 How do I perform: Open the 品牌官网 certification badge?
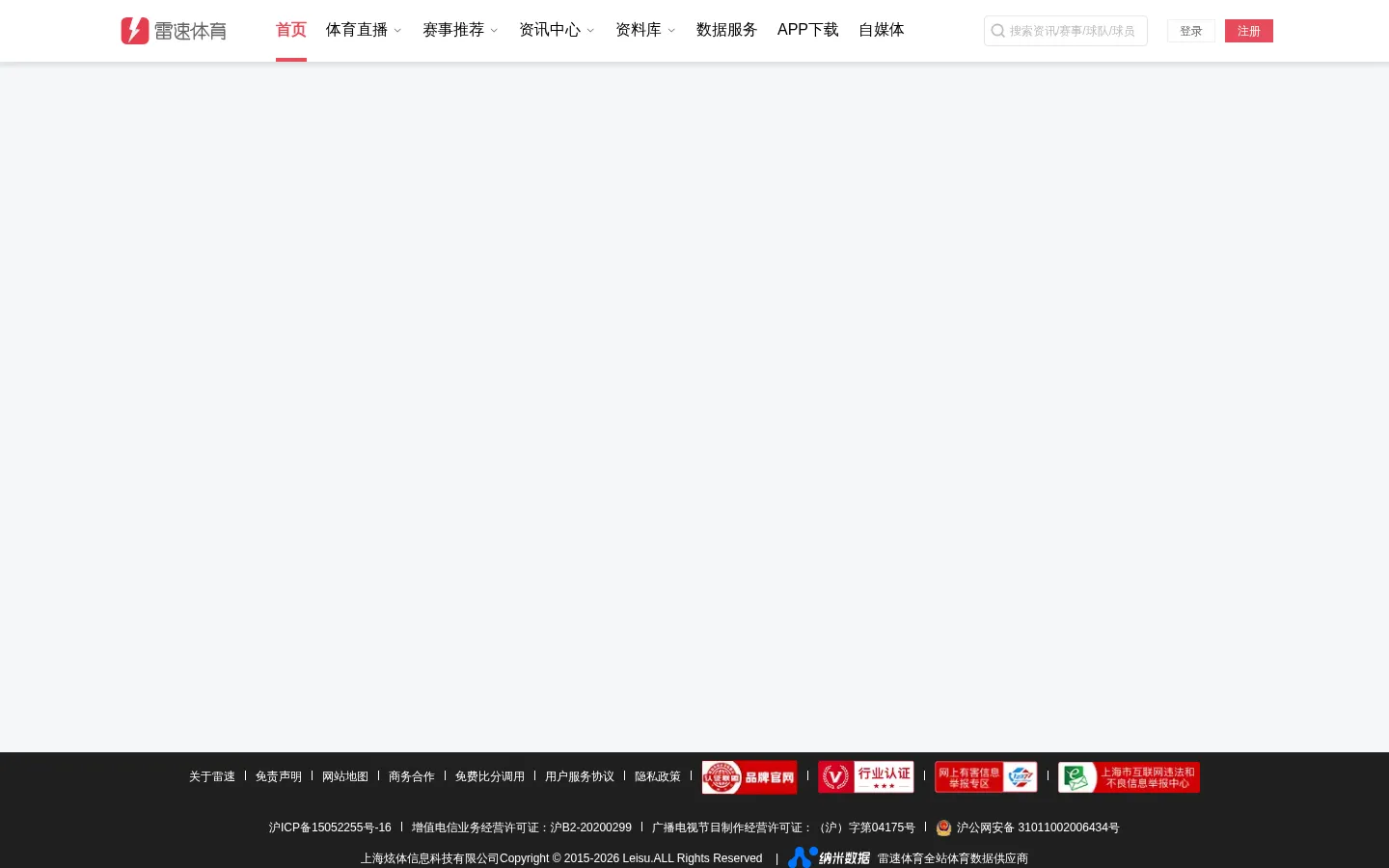[749, 777]
